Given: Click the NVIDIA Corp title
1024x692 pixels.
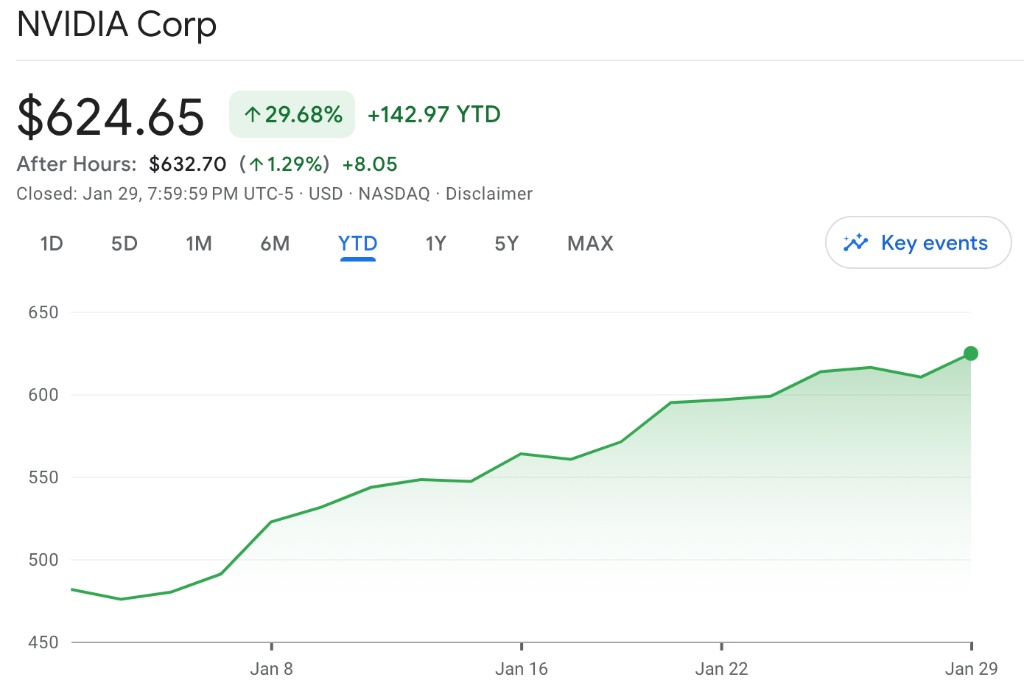Looking at the screenshot, I should coord(117,24).
